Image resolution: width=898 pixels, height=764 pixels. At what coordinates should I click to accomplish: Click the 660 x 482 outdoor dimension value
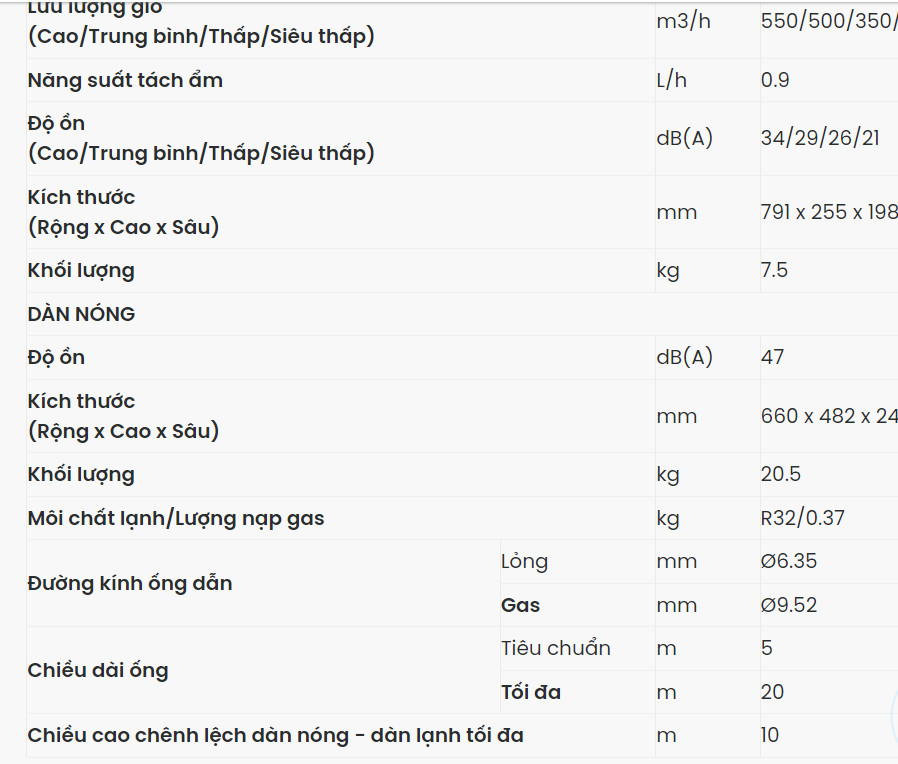click(x=828, y=416)
